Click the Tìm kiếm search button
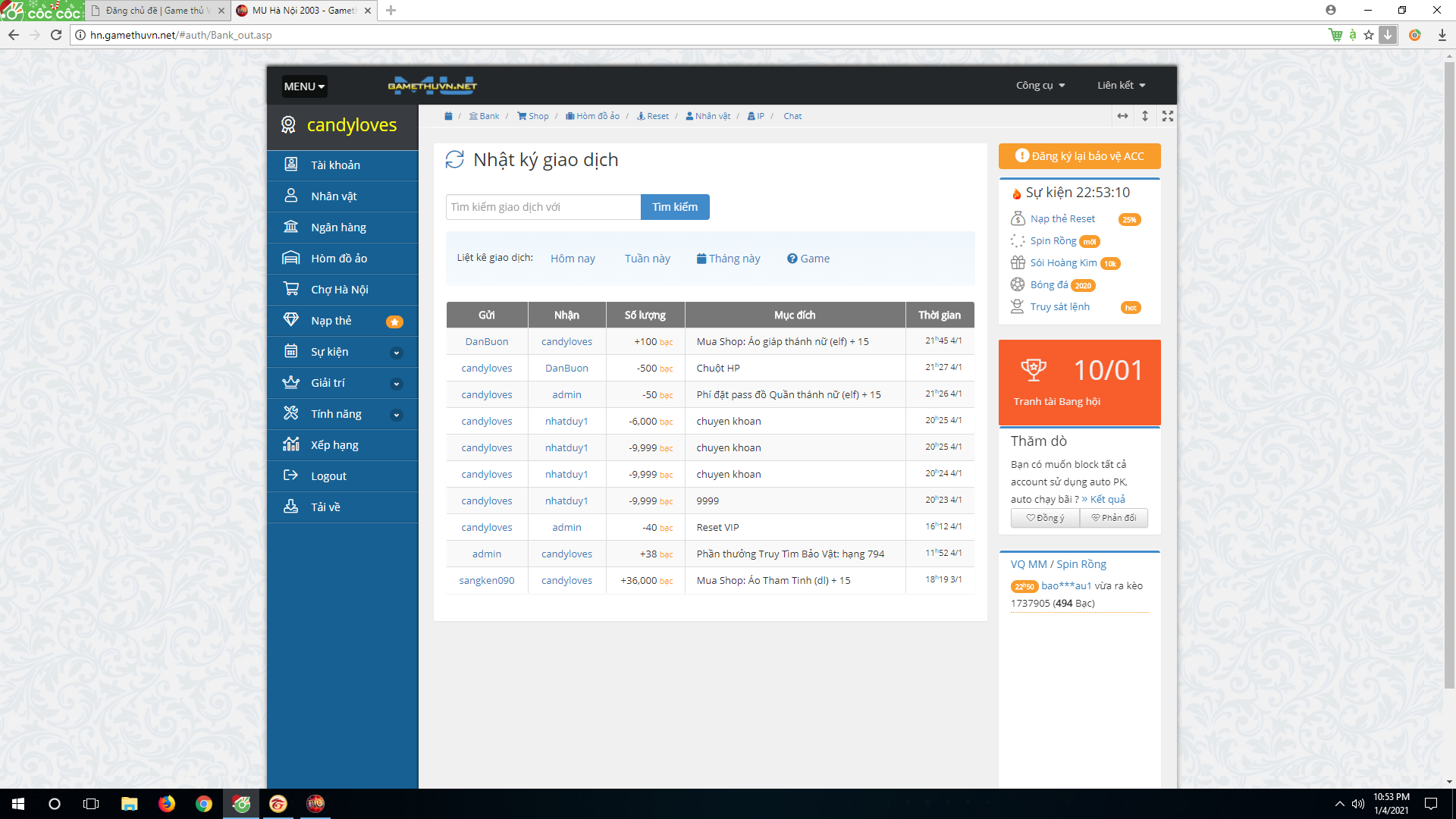Image resolution: width=1456 pixels, height=819 pixels. click(674, 207)
